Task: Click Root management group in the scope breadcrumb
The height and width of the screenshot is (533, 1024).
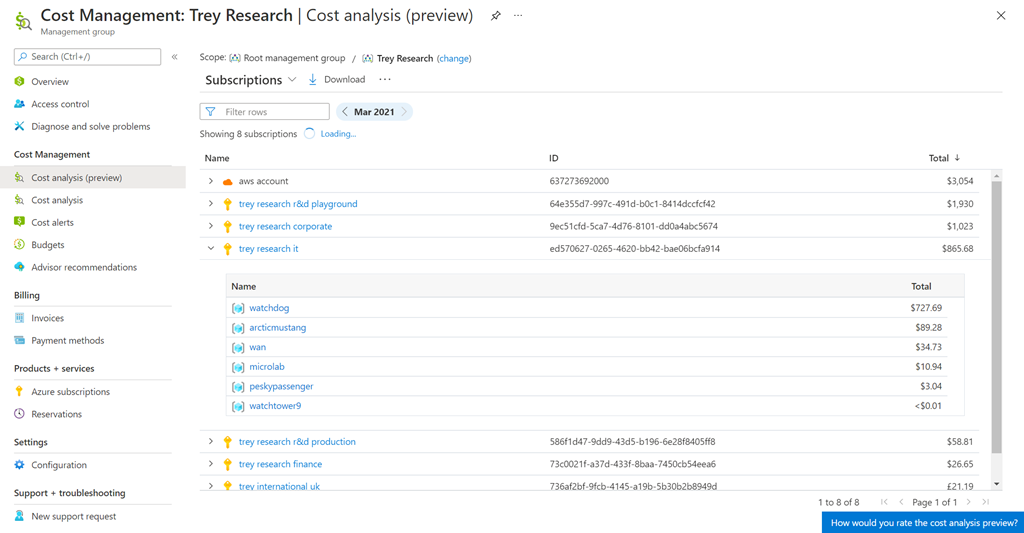Action: coord(294,58)
